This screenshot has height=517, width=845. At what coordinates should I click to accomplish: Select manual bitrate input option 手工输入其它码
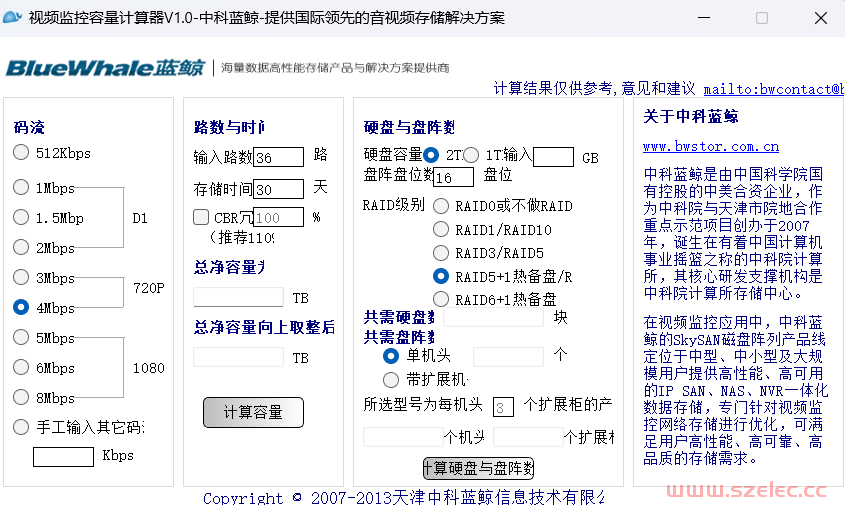click(x=21, y=427)
